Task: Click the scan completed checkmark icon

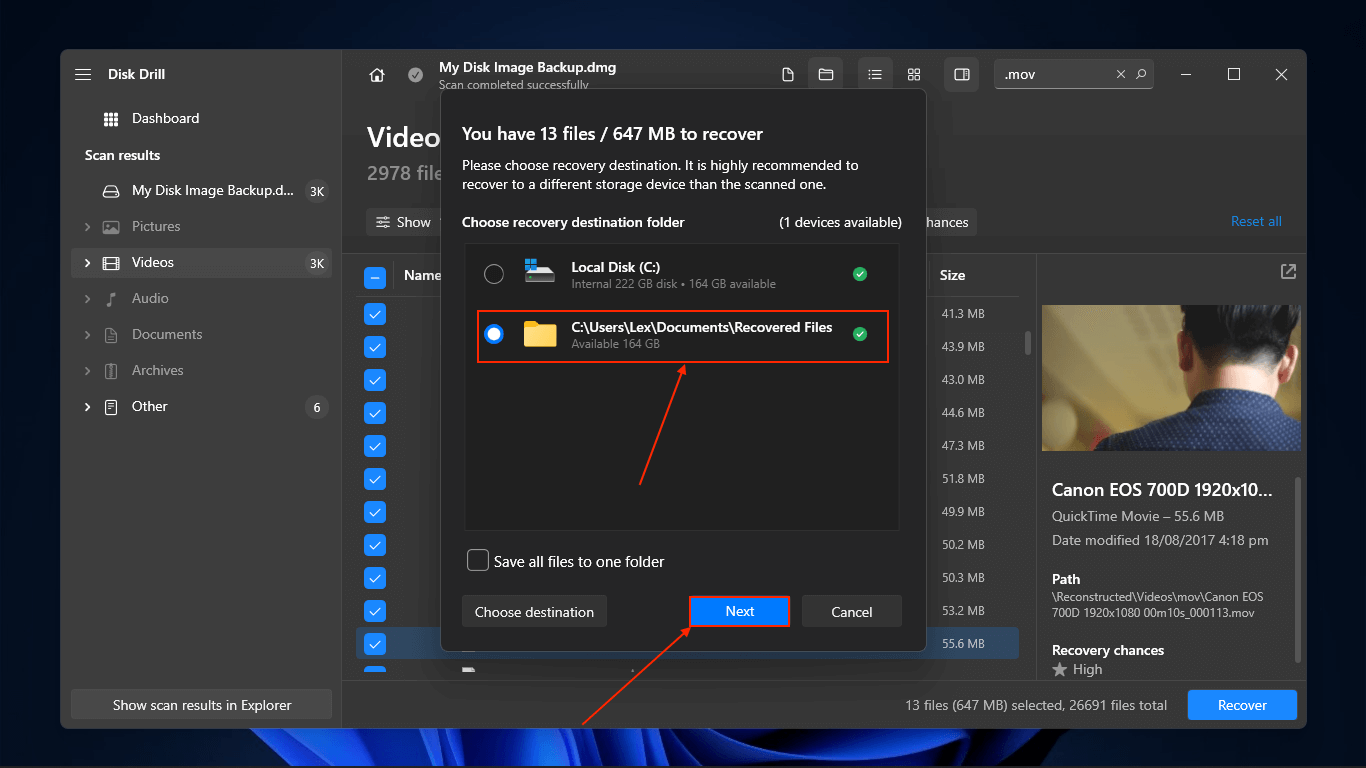Action: 415,75
